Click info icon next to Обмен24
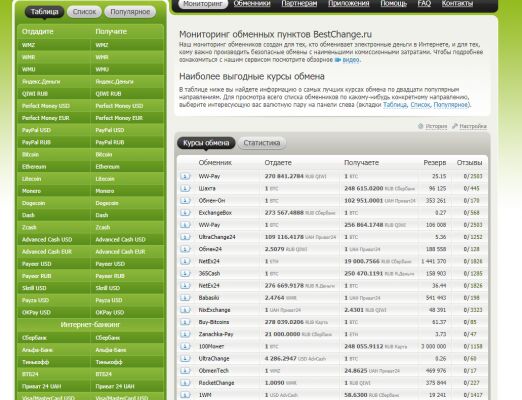Viewport: 522px width, 400px height. [185, 249]
